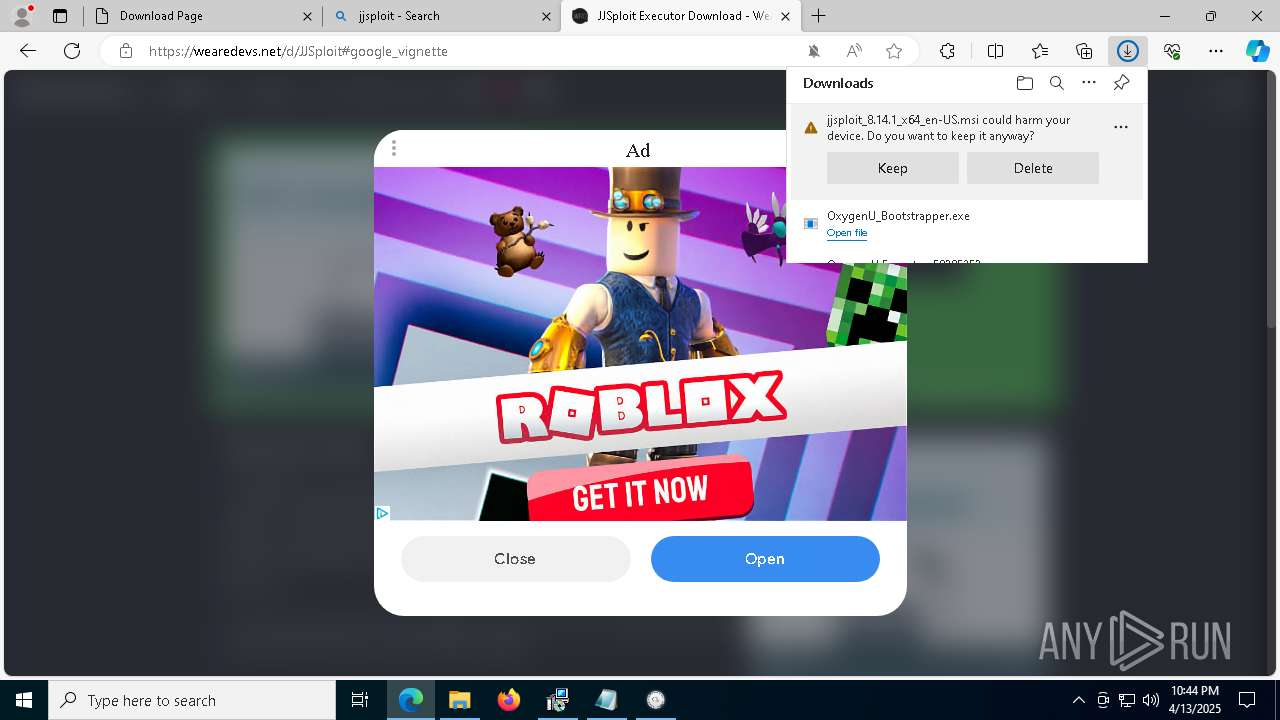Launch Firefox from the taskbar
Screen dimensions: 1280x720
coord(508,700)
